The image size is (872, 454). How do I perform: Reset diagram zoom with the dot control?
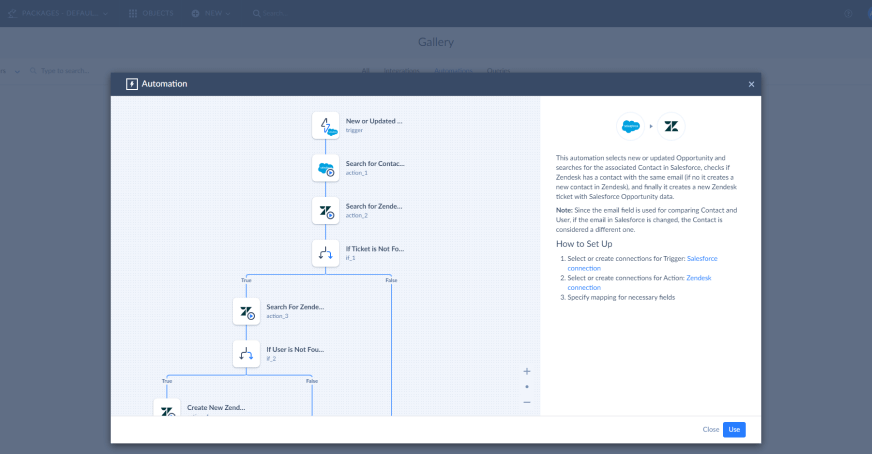coord(527,387)
